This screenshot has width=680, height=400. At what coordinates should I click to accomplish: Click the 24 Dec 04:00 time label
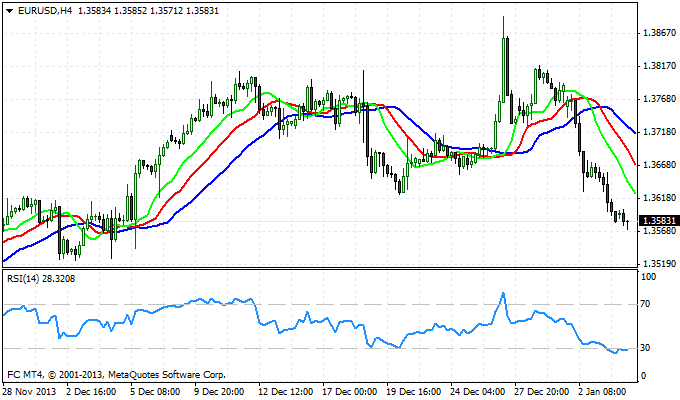[478, 391]
